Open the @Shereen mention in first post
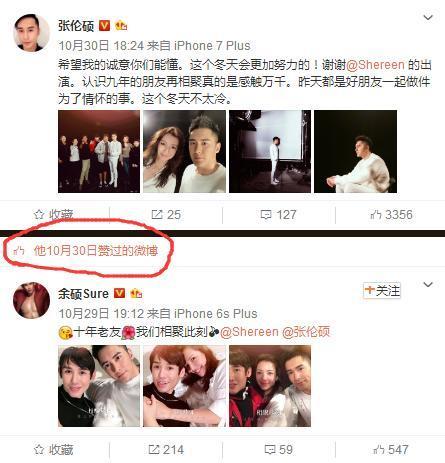 click(x=376, y=65)
